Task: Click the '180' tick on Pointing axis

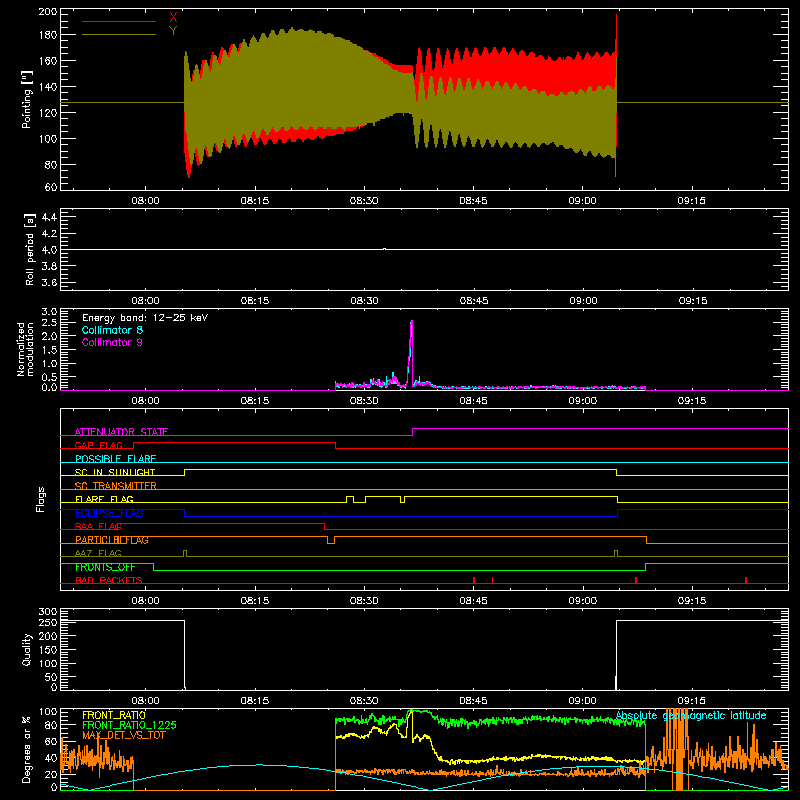Action: (48, 35)
